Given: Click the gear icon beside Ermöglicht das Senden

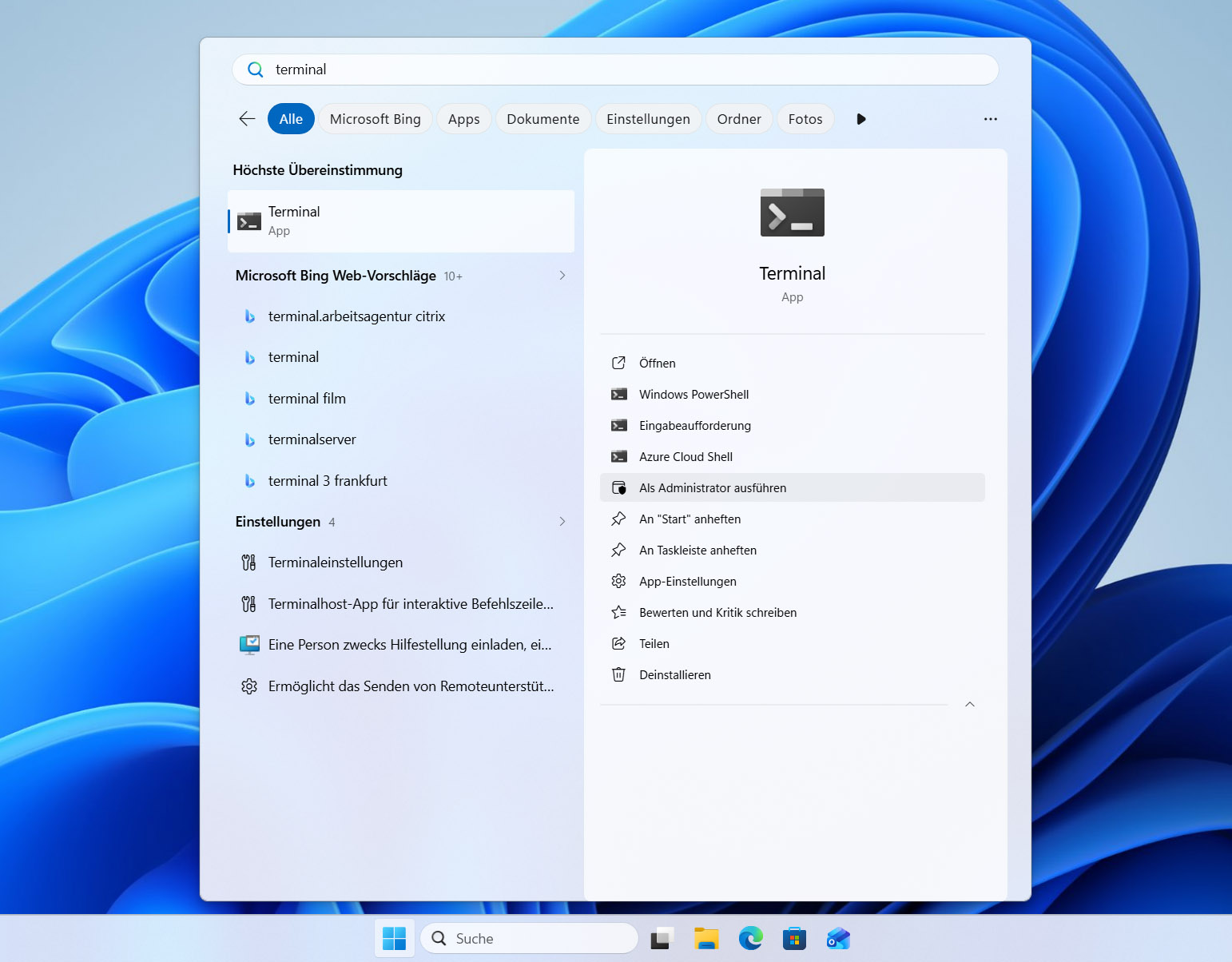Looking at the screenshot, I should (249, 686).
